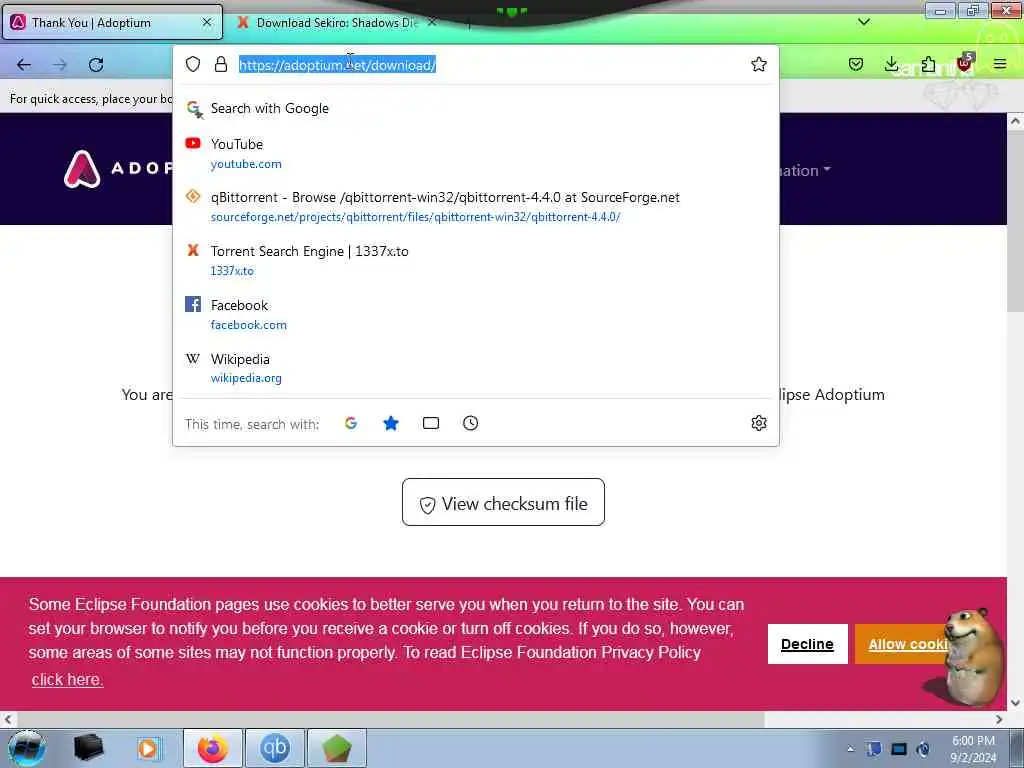
Task: Open Firefox downloads panel
Action: (891, 64)
